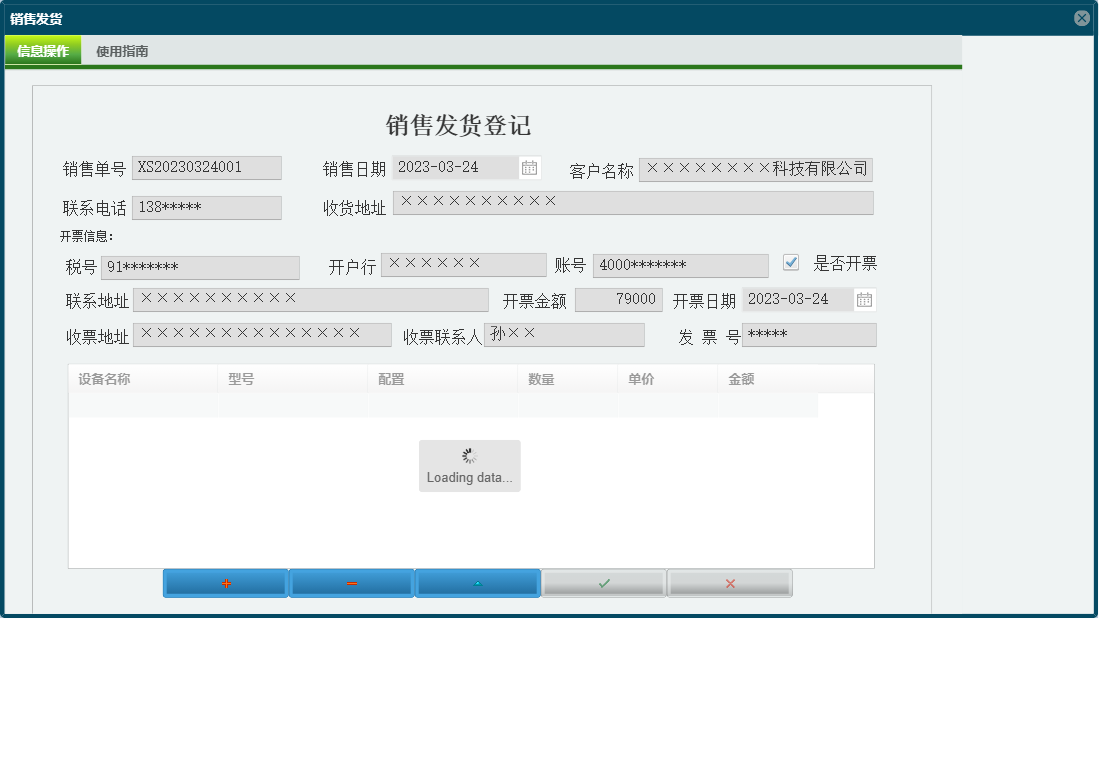The image size is (1099, 762).
Task: Click the 客户名称 input field
Action: [x=755, y=169]
